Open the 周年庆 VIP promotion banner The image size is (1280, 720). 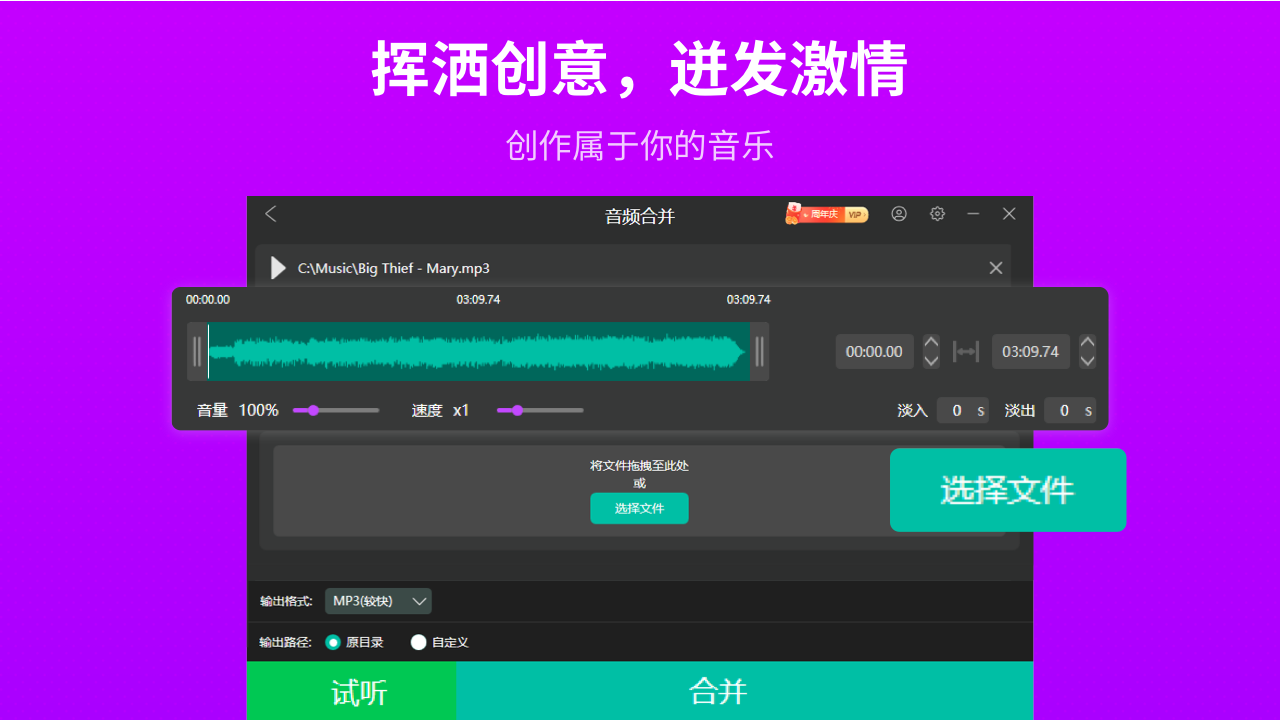coord(826,213)
